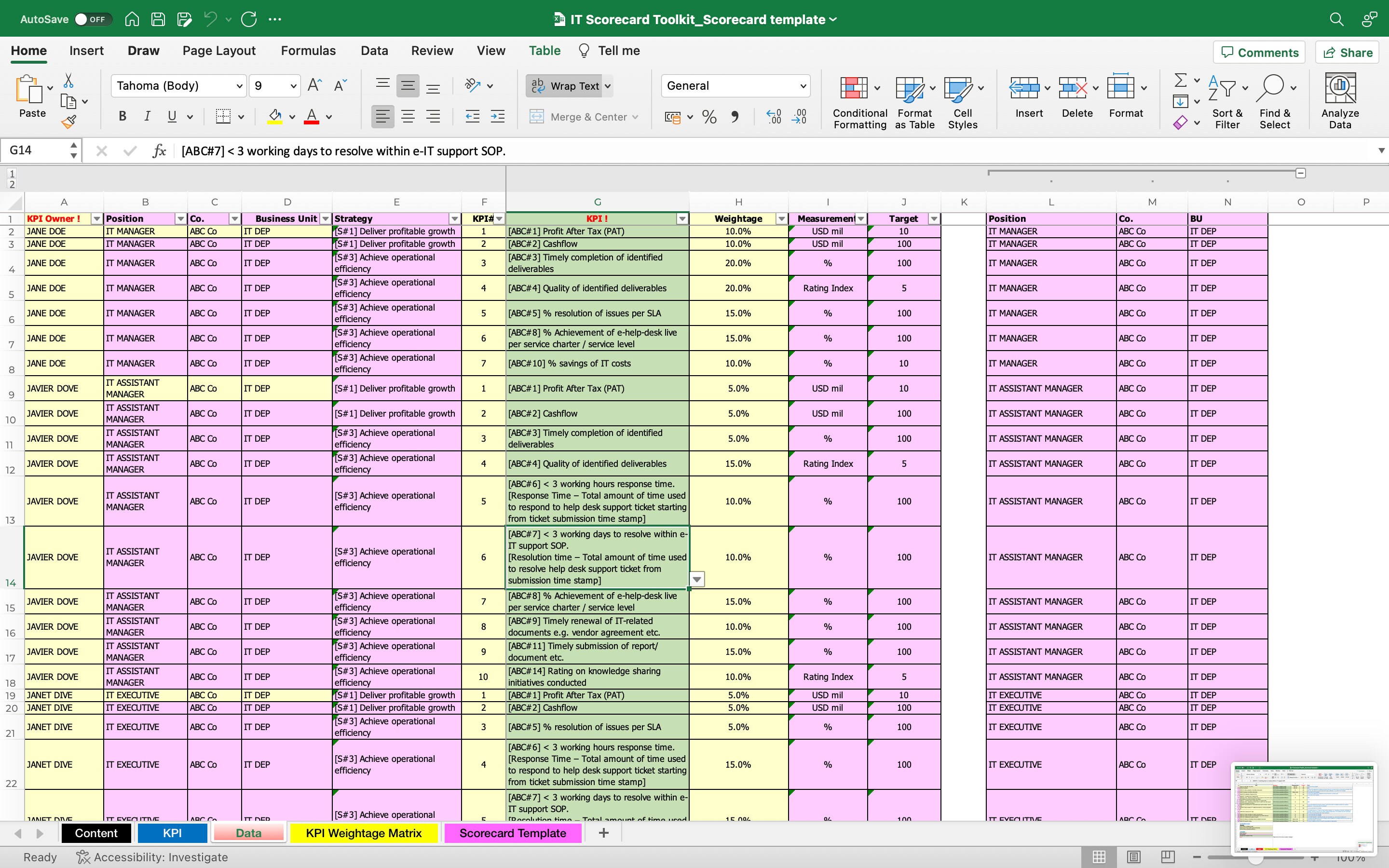Add a new sheet with plus button
The width and height of the screenshot is (1389, 868).
point(603,832)
